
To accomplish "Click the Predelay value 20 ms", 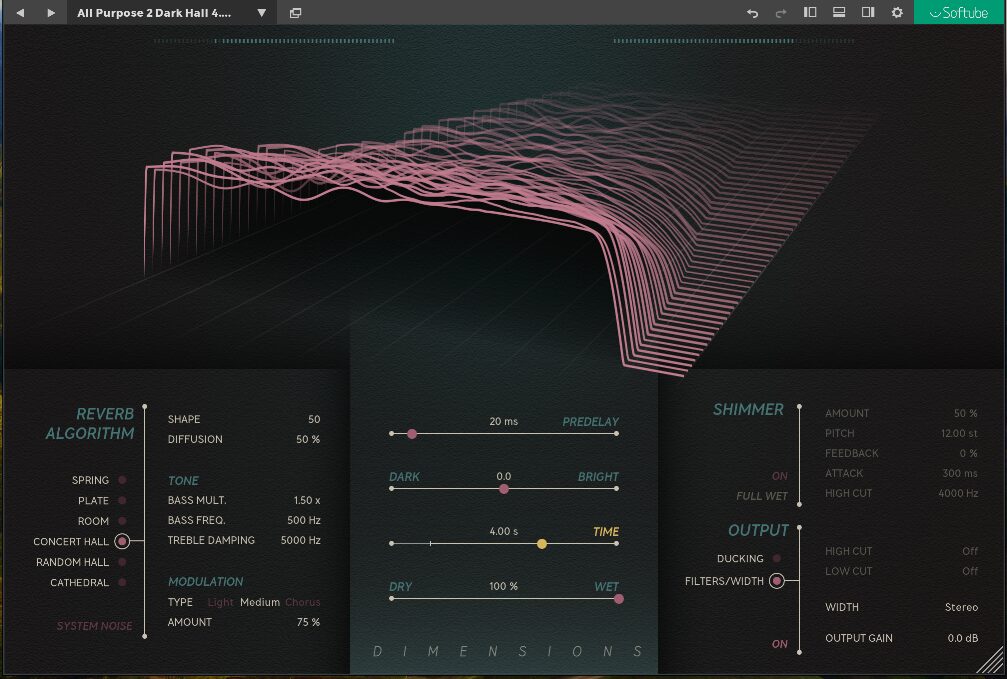I will [x=504, y=421].
